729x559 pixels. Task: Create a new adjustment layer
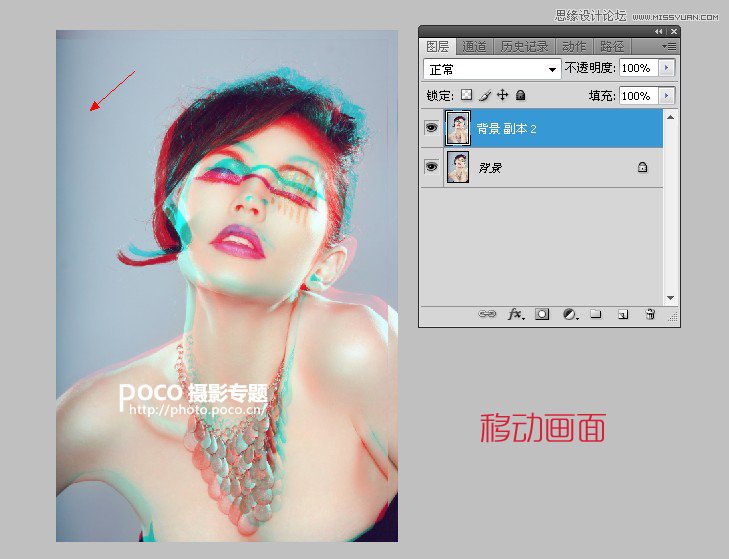pos(570,314)
